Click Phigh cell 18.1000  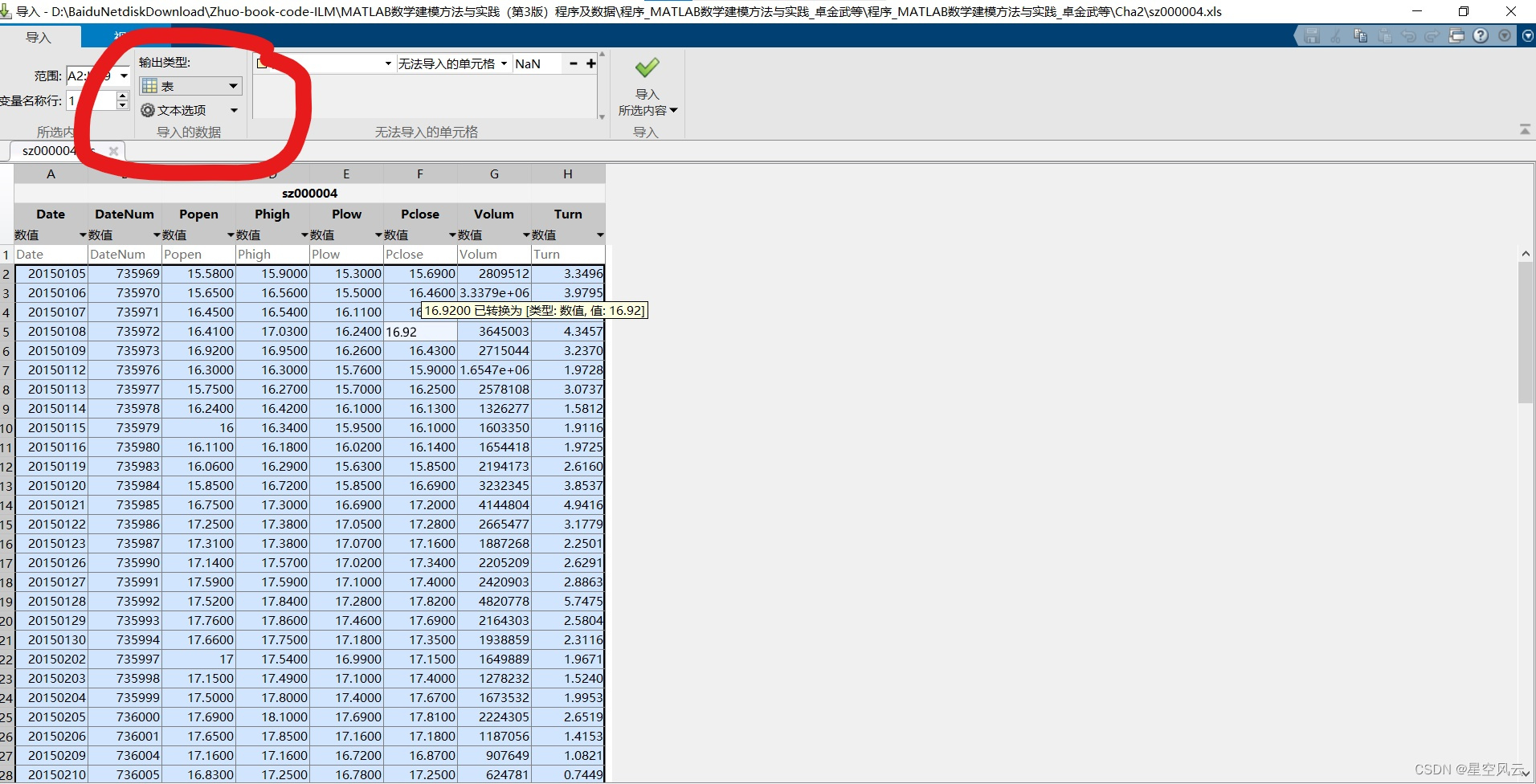[x=272, y=717]
